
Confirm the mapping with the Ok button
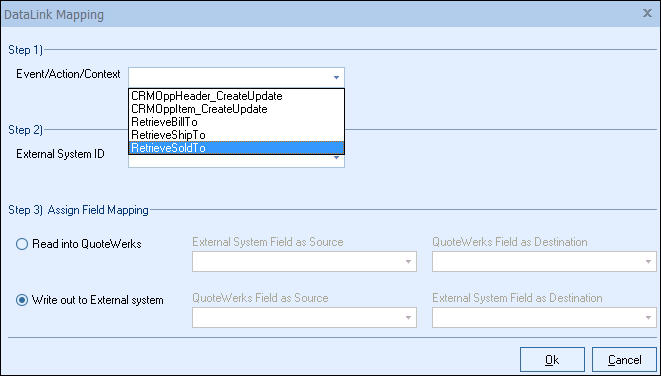coord(552,360)
